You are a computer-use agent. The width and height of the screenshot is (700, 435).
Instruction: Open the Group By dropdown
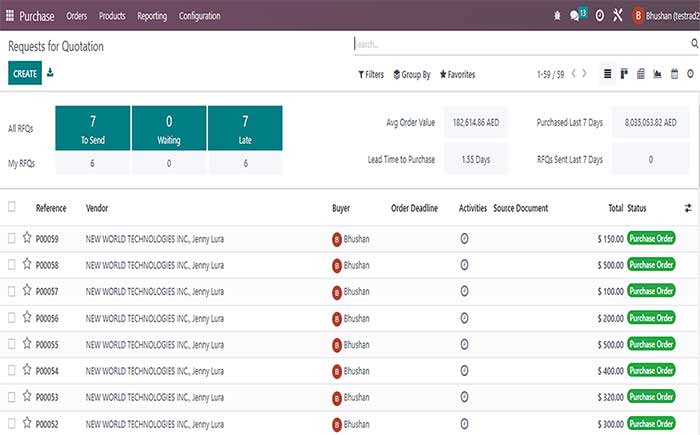coord(412,75)
